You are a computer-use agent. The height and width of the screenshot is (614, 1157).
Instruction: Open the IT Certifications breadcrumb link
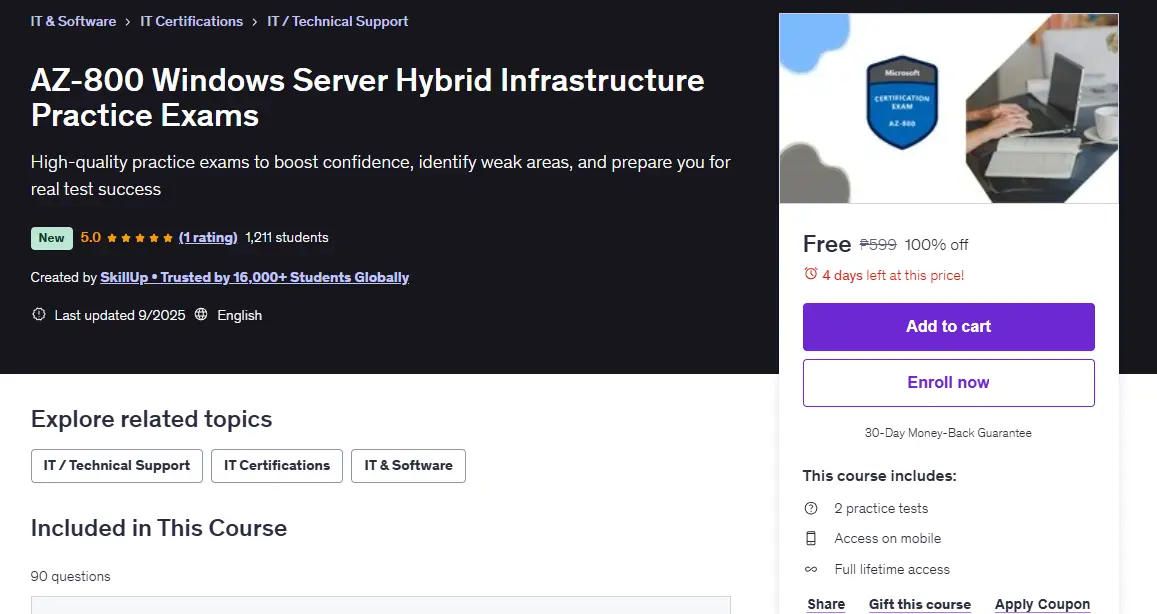pyautogui.click(x=191, y=21)
